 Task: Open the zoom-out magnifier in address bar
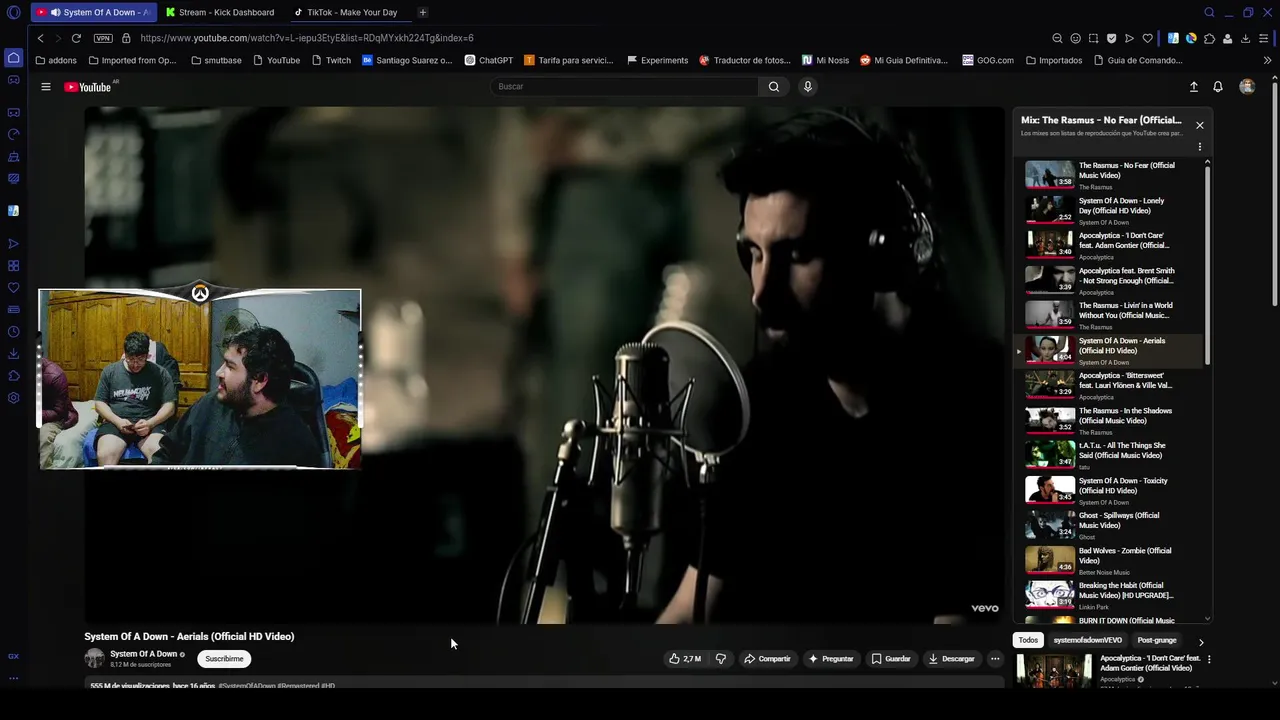point(1057,38)
